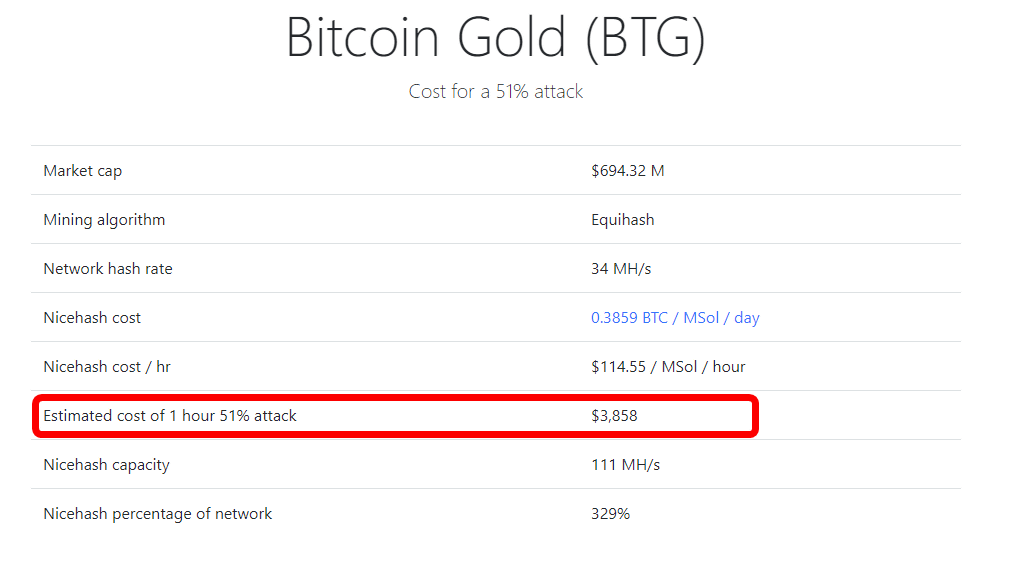Click the Cost for a 51% attack subtitle
Image resolution: width=1016 pixels, height=562 pixels.
(x=496, y=91)
